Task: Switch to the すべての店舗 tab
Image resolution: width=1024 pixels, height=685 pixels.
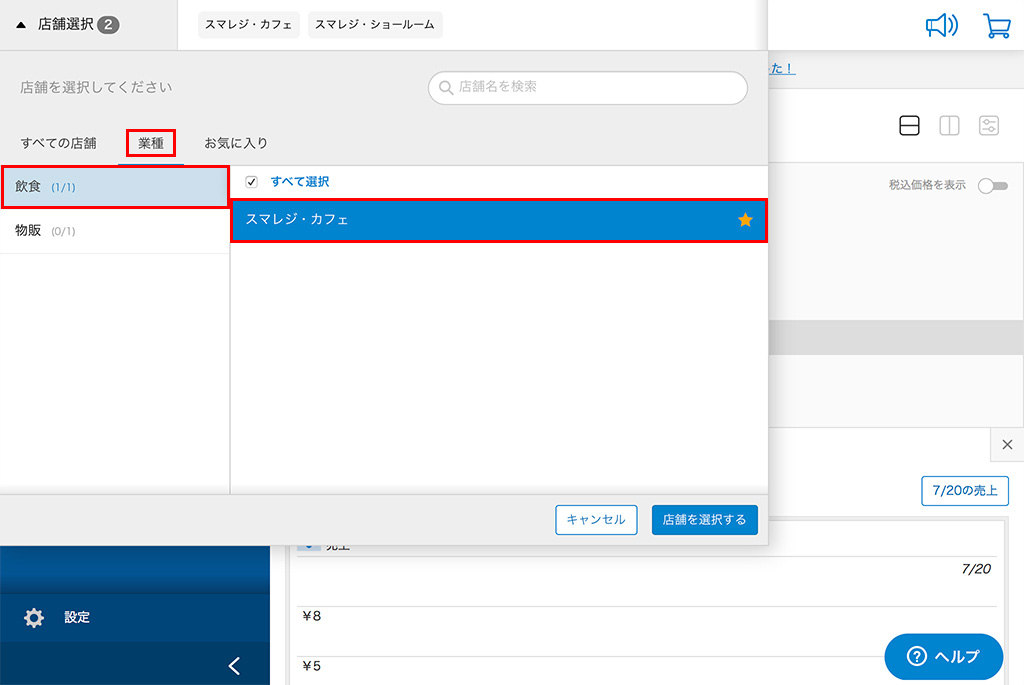Action: pos(58,143)
